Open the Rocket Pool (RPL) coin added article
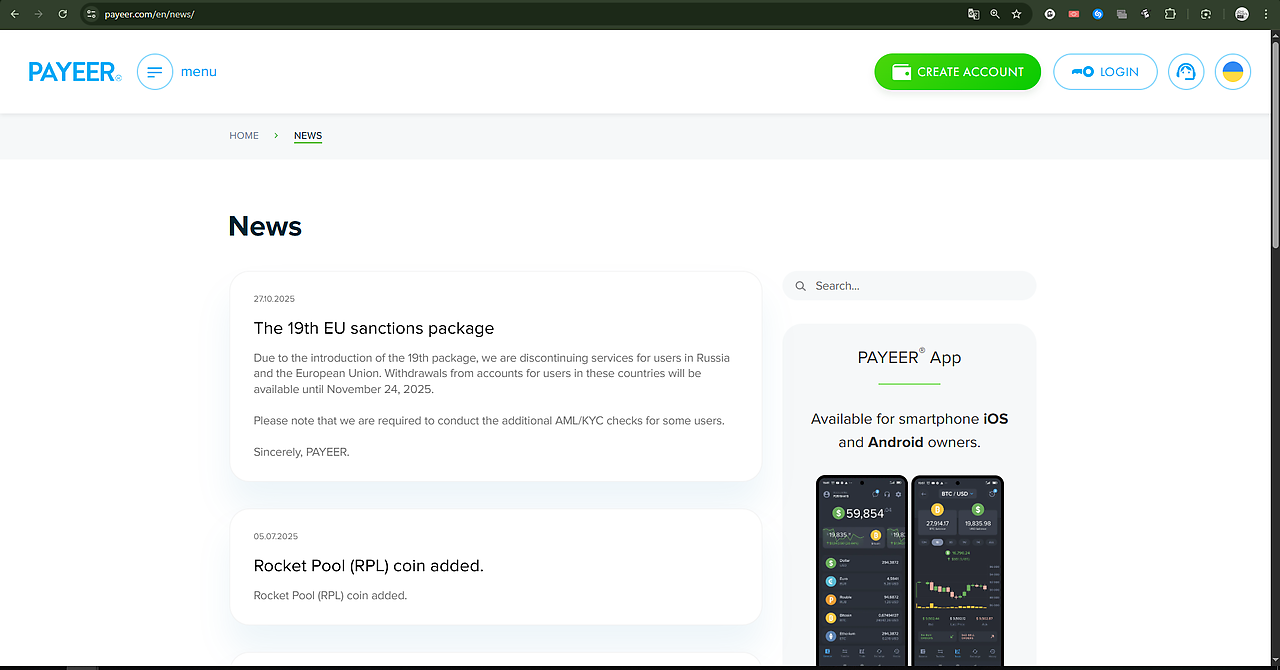This screenshot has height=670, width=1280. [368, 566]
